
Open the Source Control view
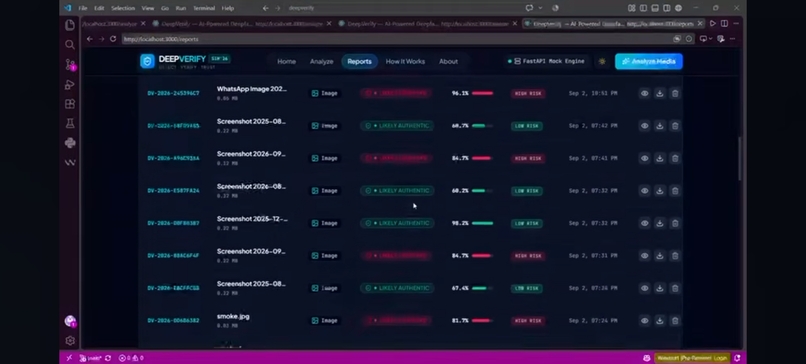(70, 64)
